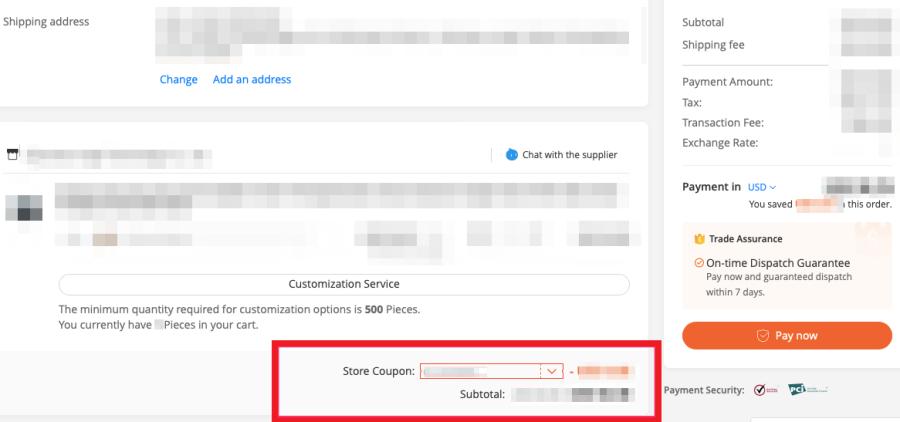Expand the Store Coupon dropdown

coord(551,371)
